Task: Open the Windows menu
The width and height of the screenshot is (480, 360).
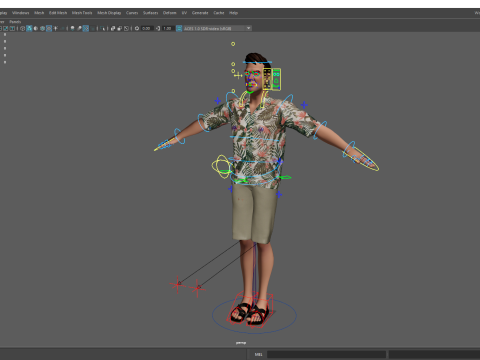Action: point(20,13)
